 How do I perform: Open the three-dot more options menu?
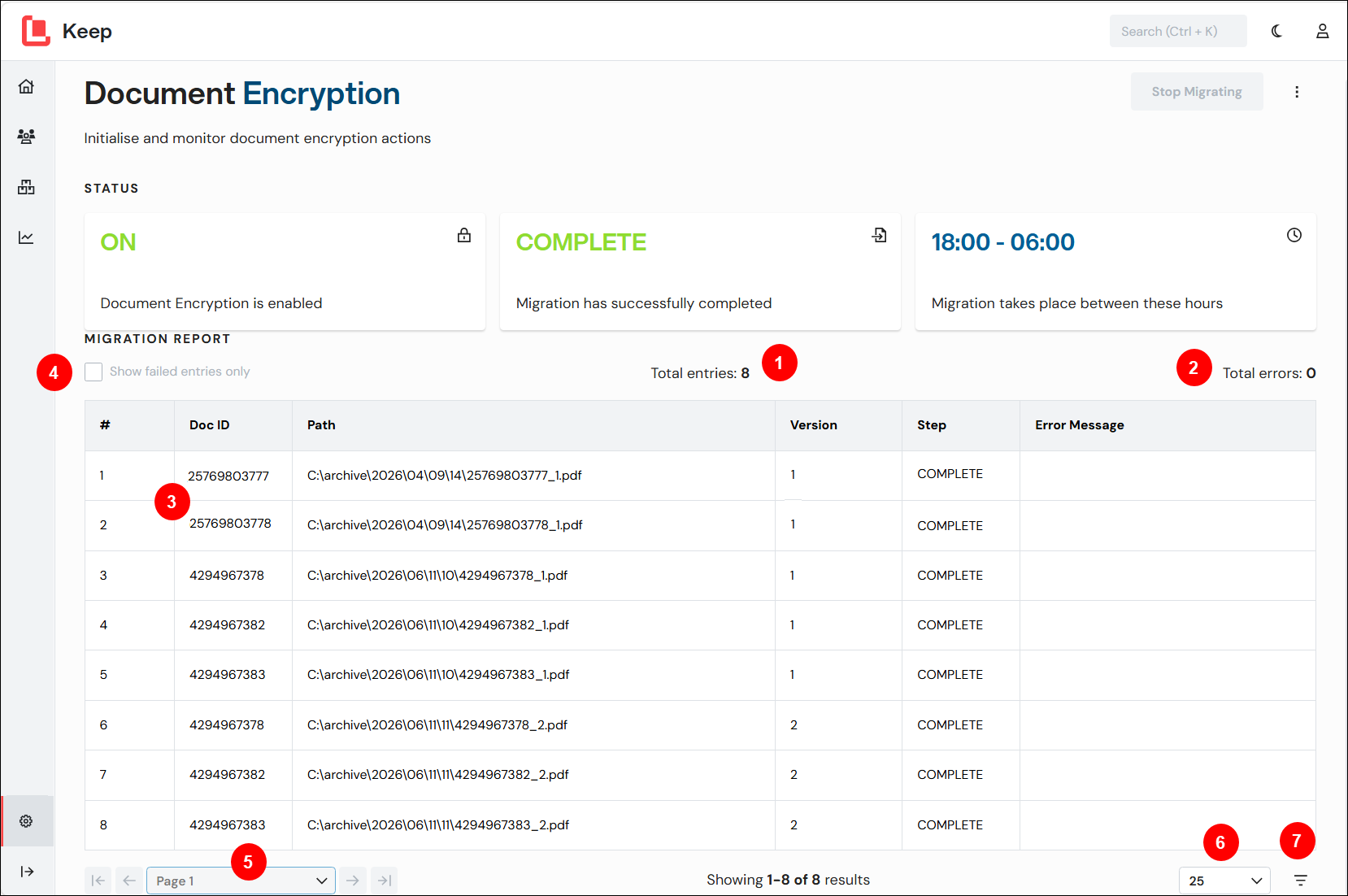[1297, 92]
